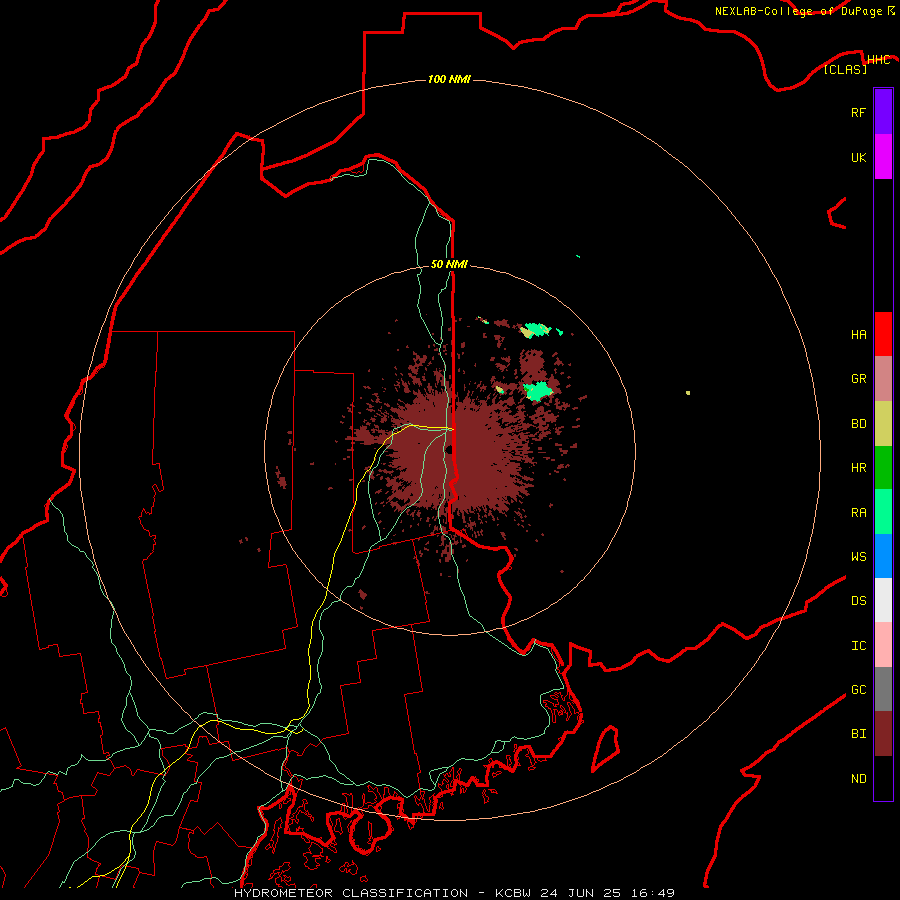Click the GR legend label
Image resolution: width=900 pixels, height=900 pixels.
[859, 379]
